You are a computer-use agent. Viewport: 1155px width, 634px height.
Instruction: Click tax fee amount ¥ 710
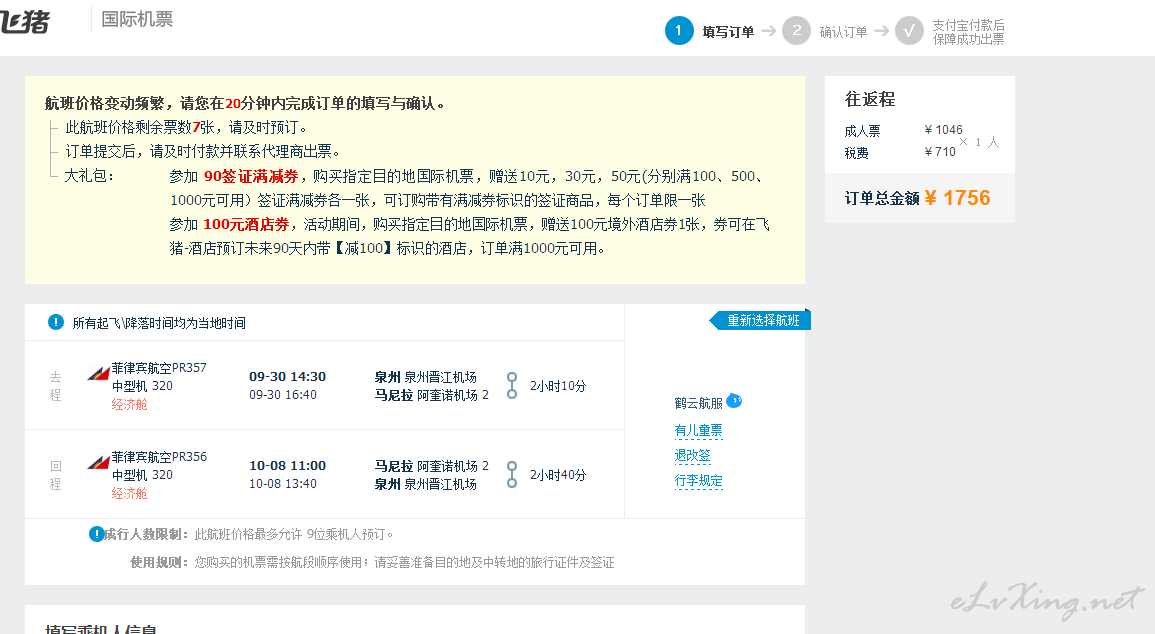pos(940,152)
